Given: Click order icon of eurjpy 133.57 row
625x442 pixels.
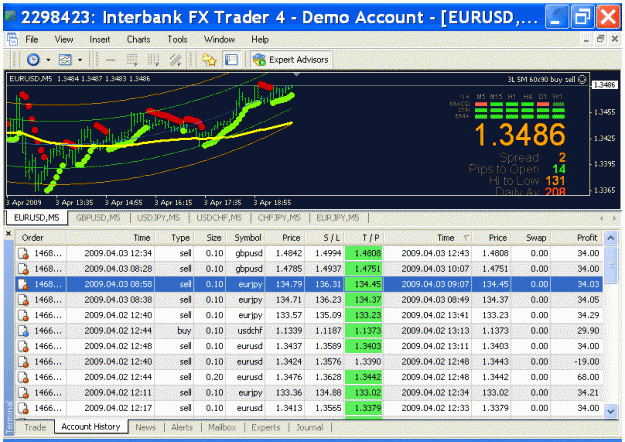Looking at the screenshot, I should 24,315.
